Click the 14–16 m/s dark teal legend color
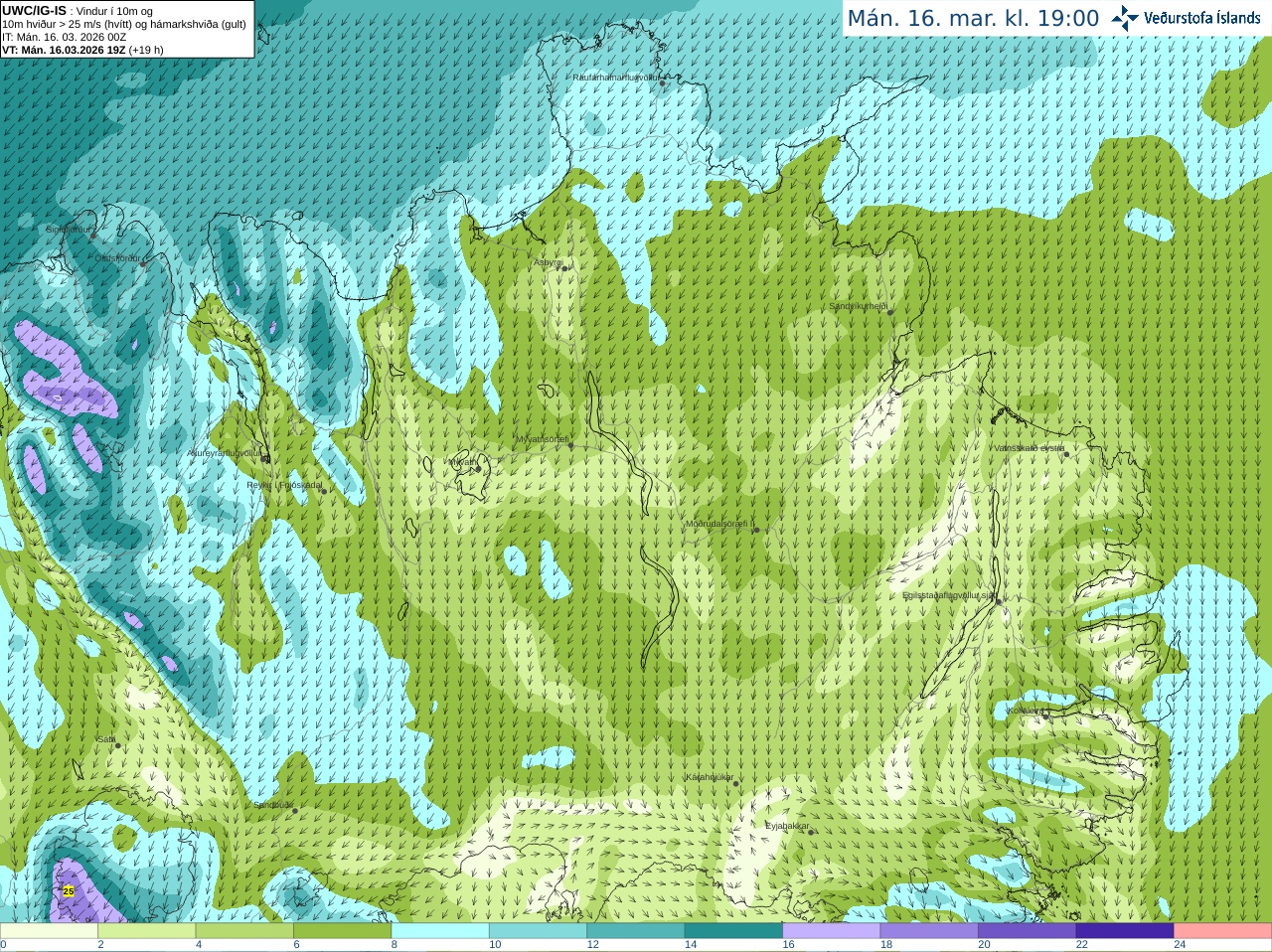 (x=733, y=931)
